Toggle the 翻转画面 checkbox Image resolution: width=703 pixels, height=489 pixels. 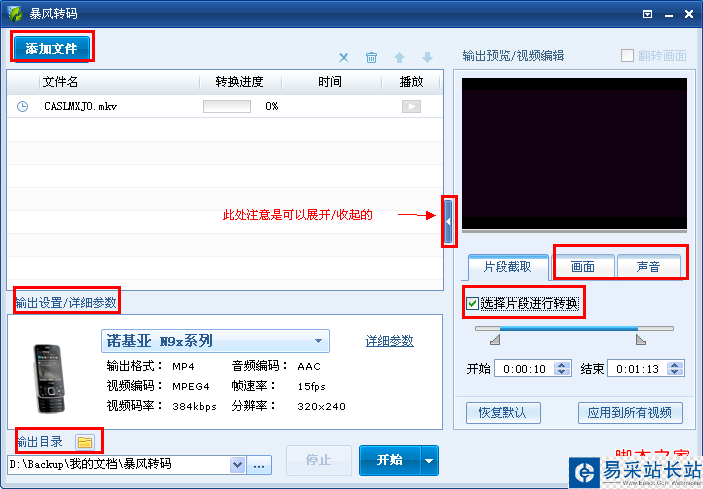coord(627,56)
